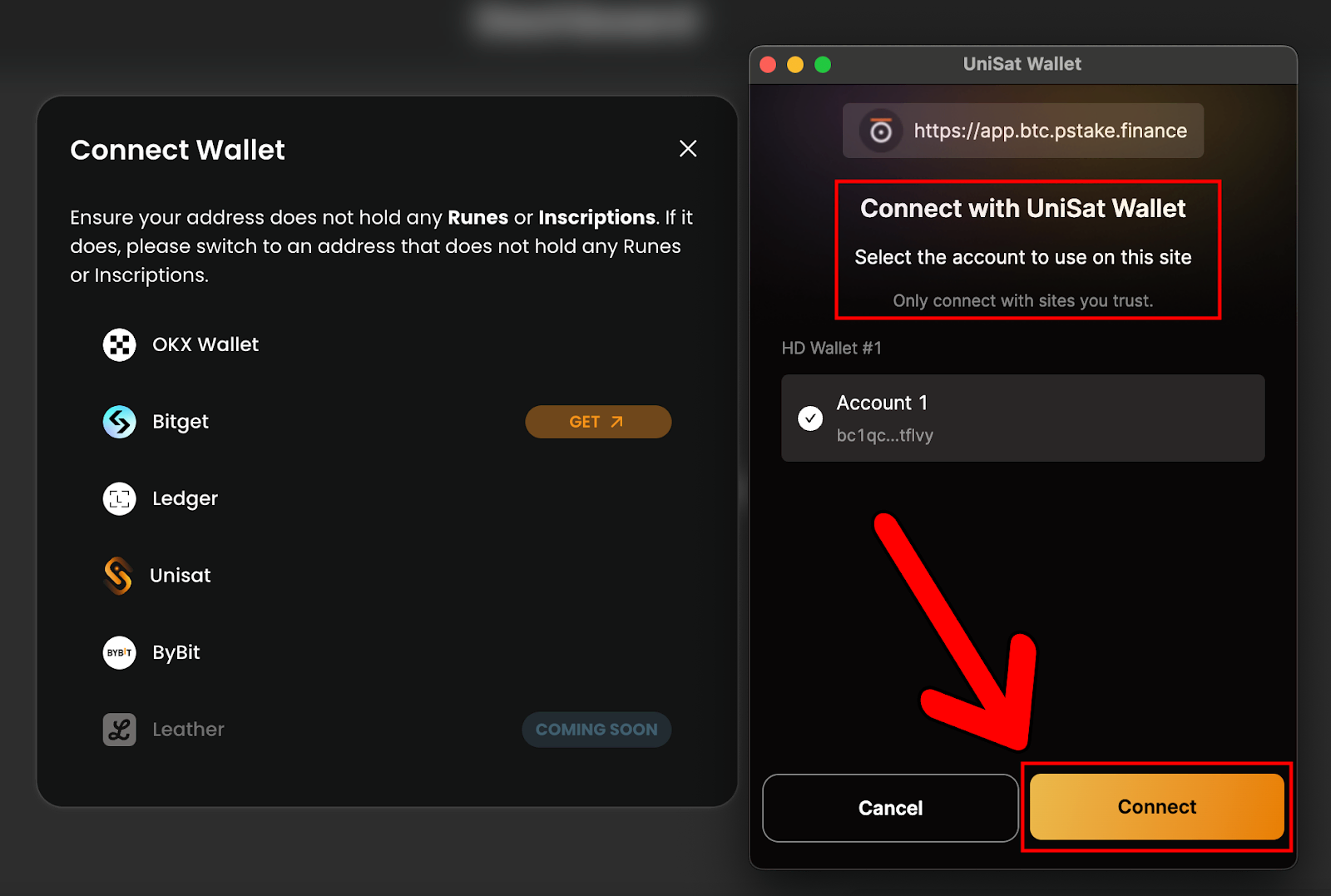Select the Account 1 row
Screen dimensions: 1331x896
1022,418
